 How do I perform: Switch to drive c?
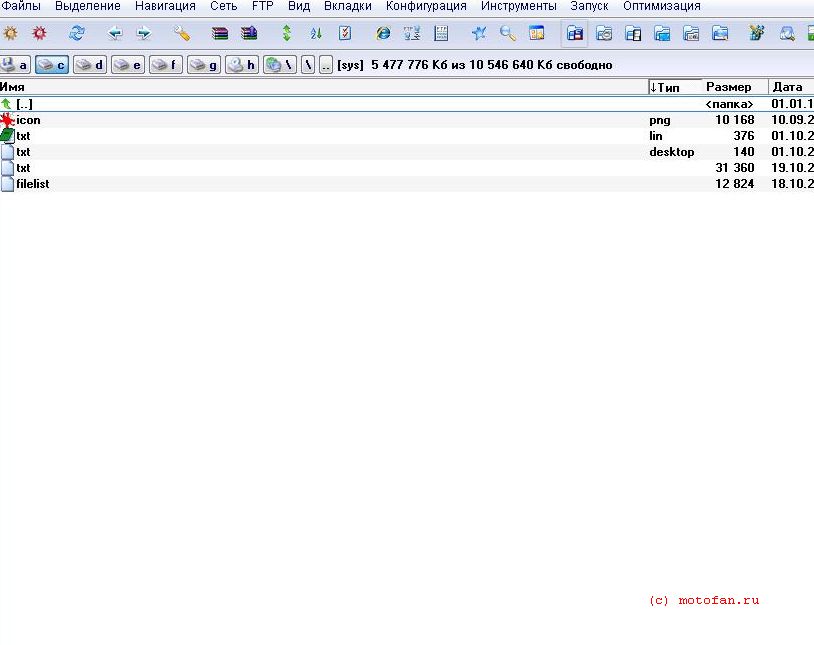tap(52, 65)
